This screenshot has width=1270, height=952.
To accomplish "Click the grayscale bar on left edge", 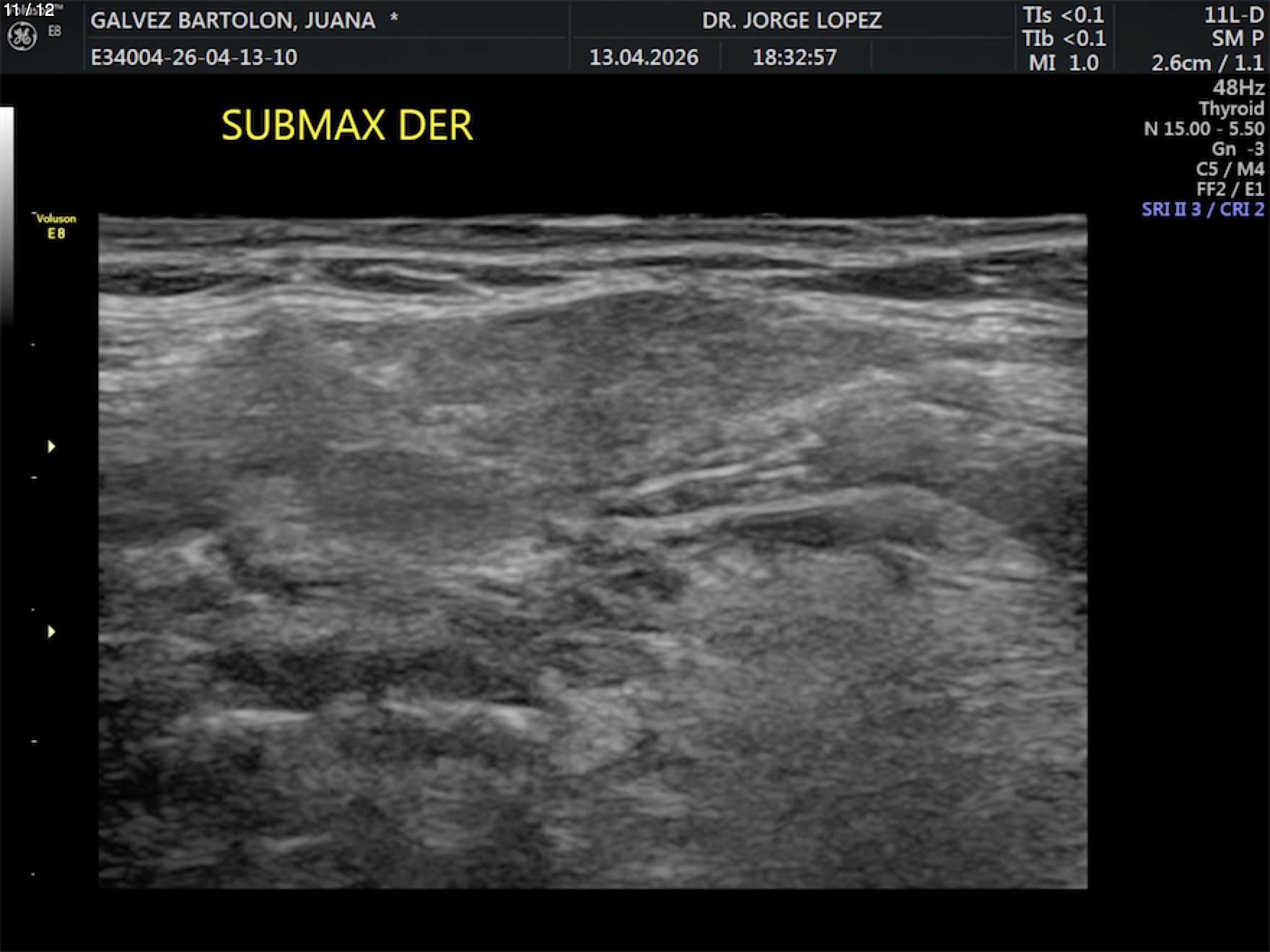I will [6, 216].
